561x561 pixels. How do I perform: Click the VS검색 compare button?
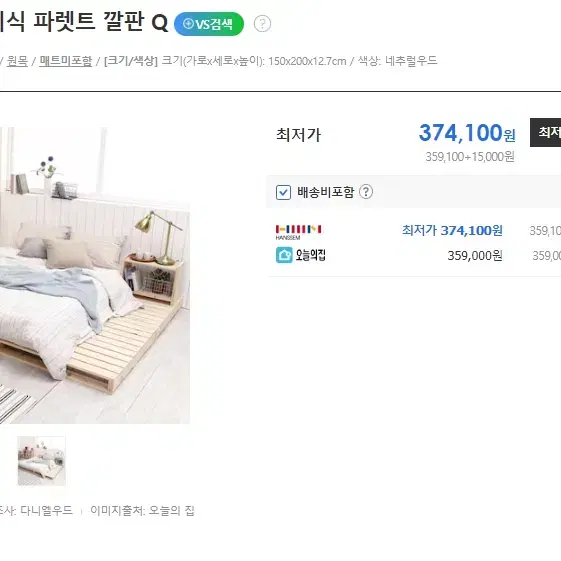pos(209,24)
